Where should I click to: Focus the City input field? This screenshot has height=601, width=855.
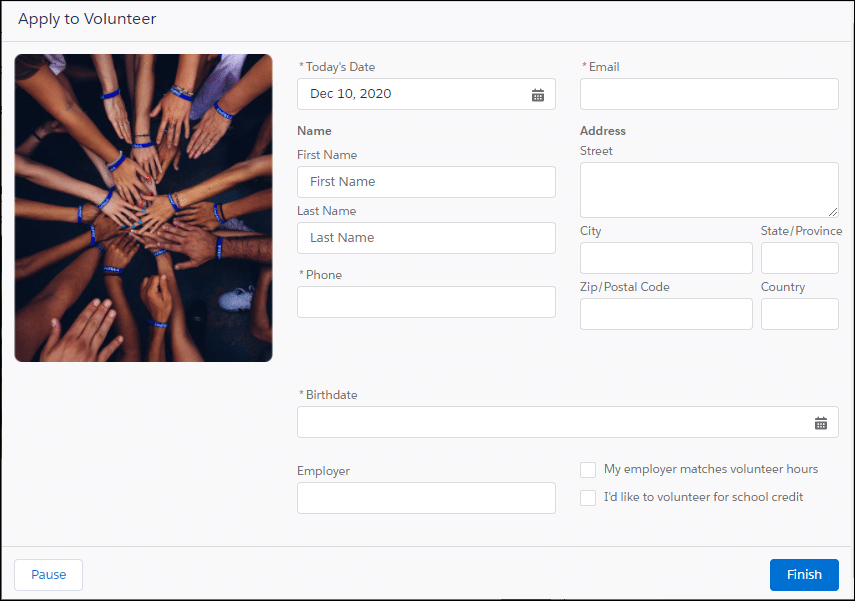coord(666,258)
